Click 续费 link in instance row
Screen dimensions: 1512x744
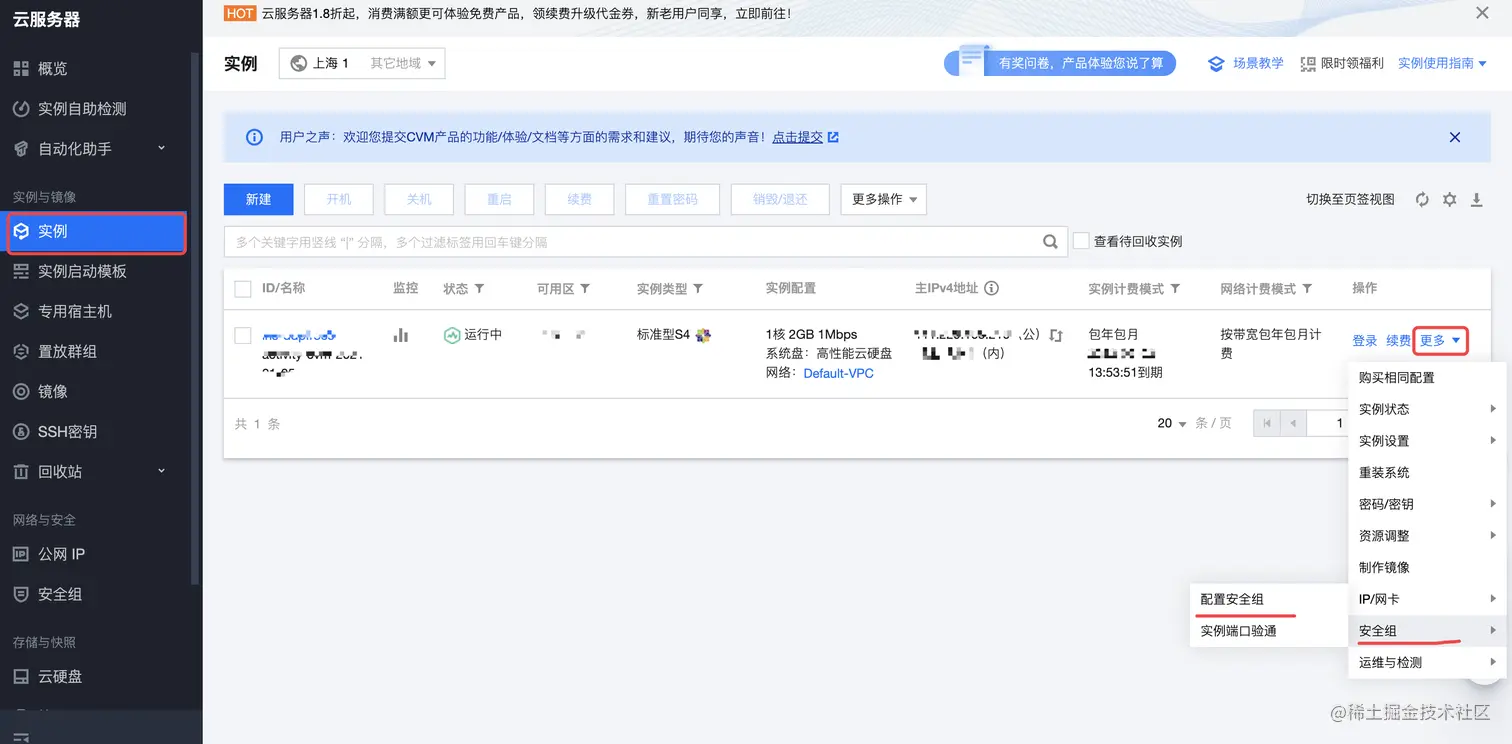(x=1399, y=341)
